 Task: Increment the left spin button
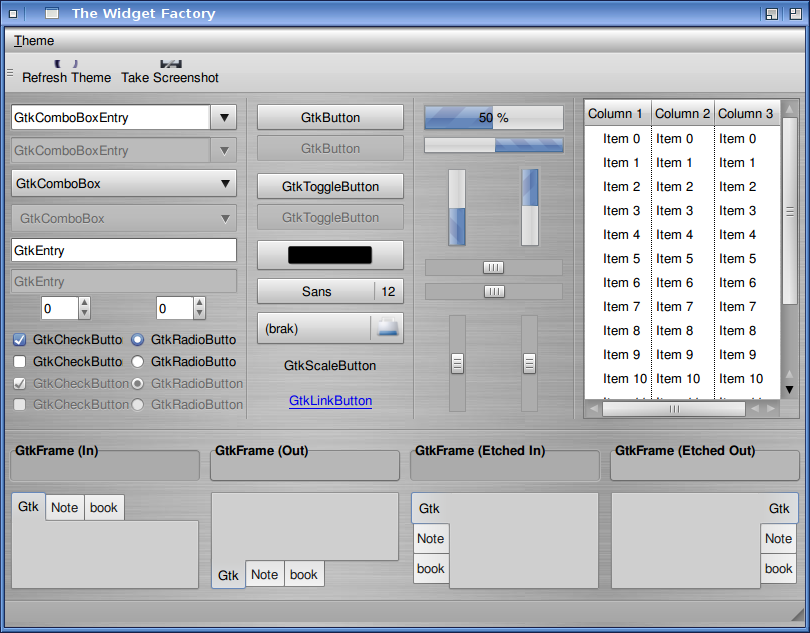[85, 303]
